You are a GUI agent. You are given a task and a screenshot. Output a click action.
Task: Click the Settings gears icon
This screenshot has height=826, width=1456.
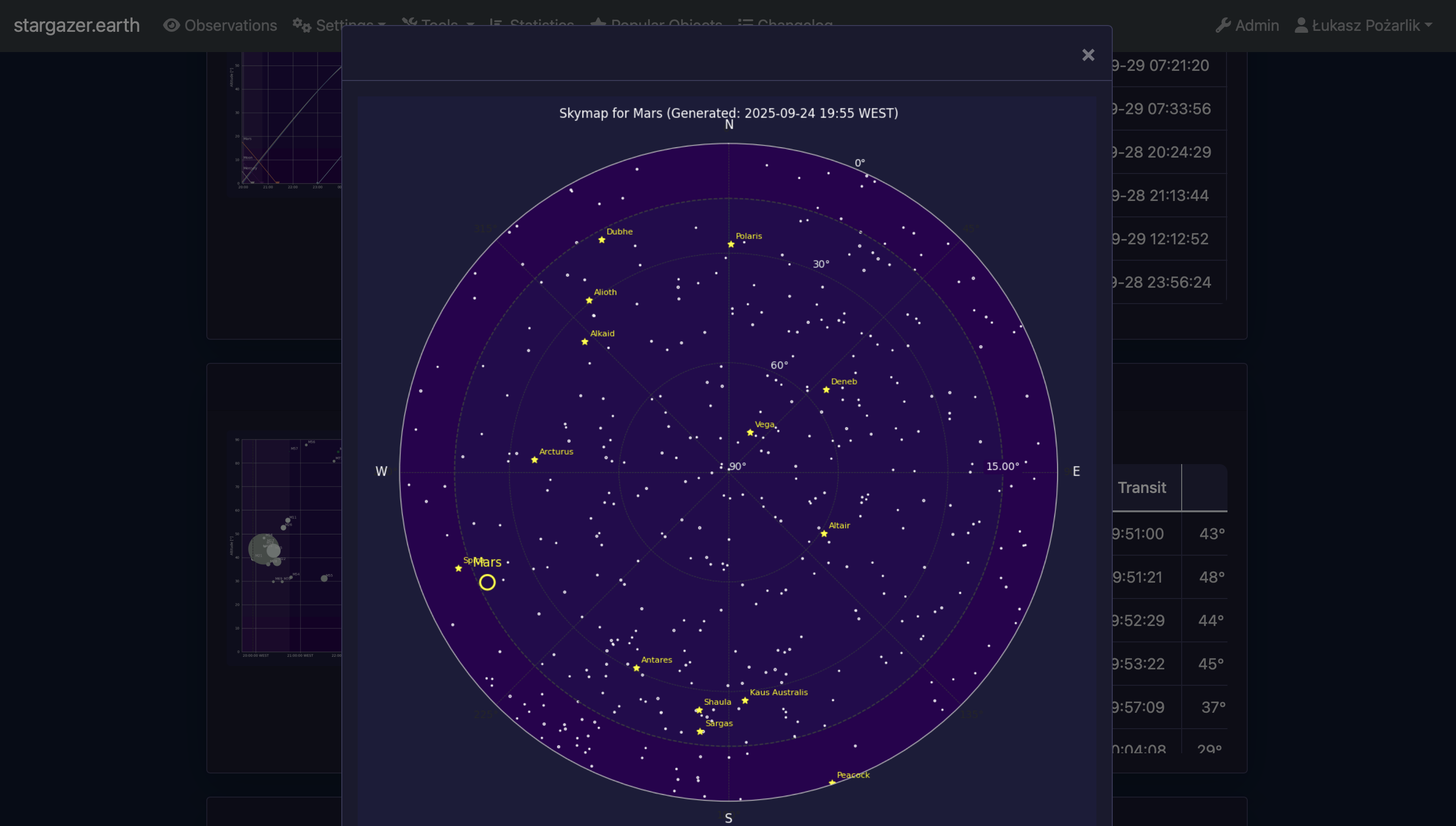click(x=301, y=26)
